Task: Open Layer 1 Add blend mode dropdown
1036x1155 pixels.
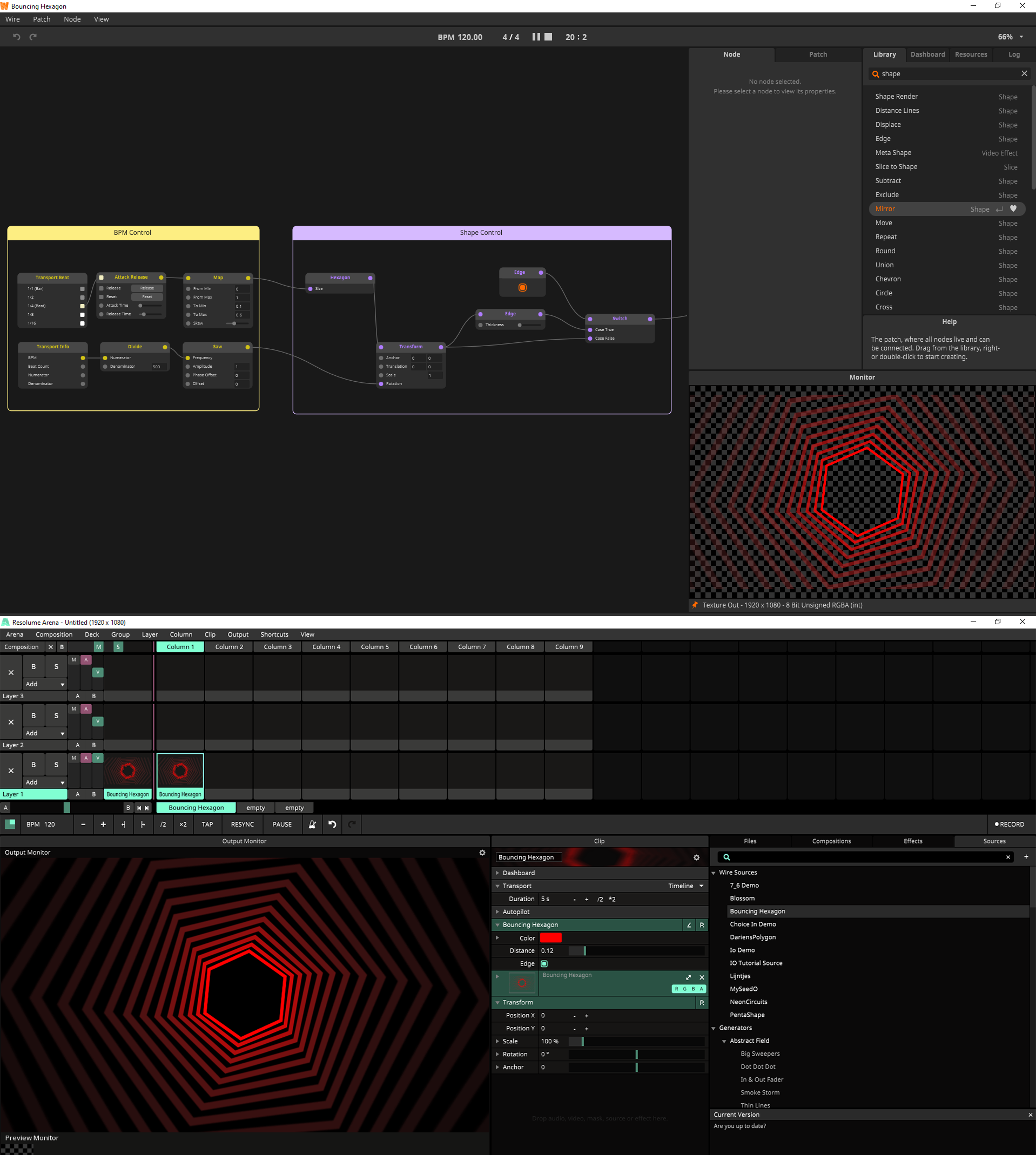Action: pos(45,782)
